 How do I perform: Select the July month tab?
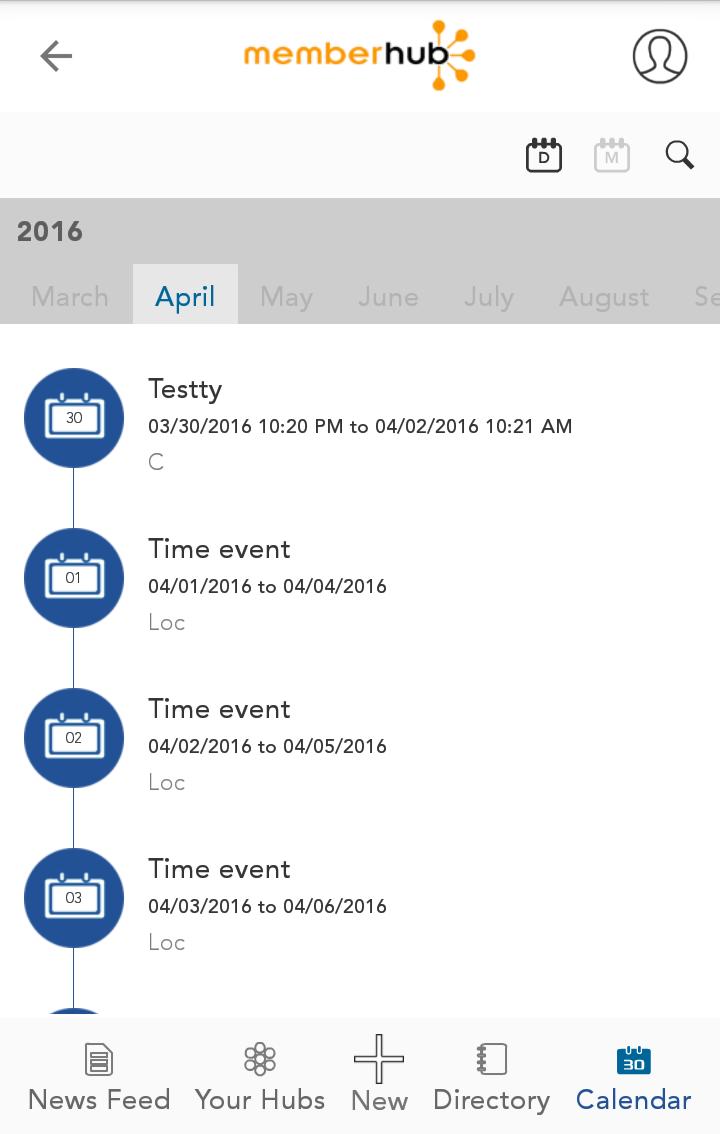[489, 297]
